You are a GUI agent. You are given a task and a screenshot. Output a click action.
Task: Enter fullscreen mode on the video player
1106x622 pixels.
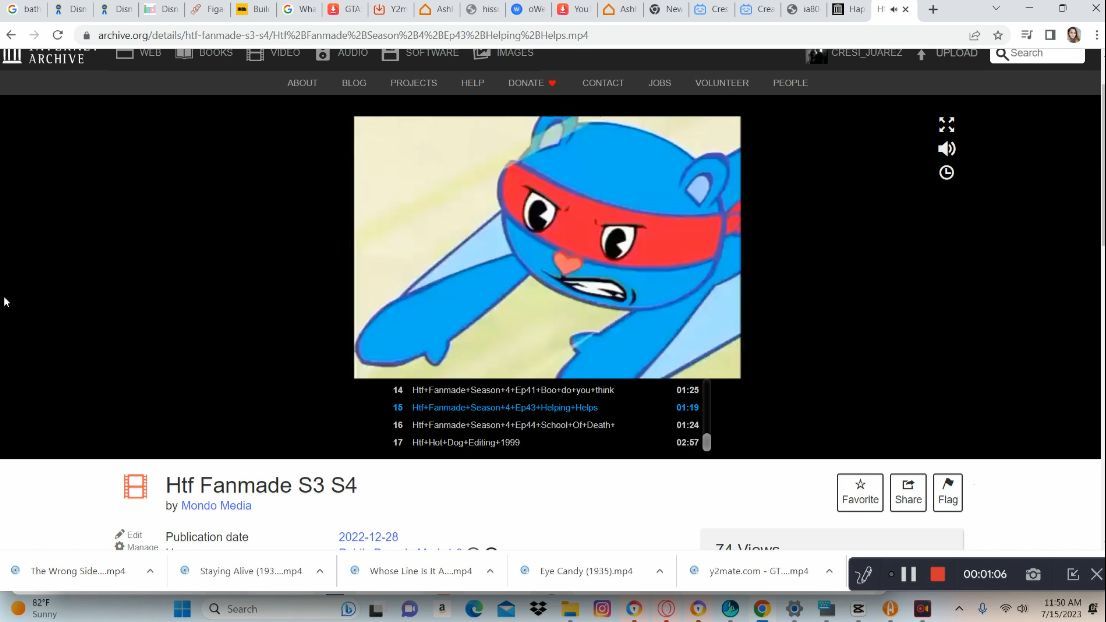[946, 125]
